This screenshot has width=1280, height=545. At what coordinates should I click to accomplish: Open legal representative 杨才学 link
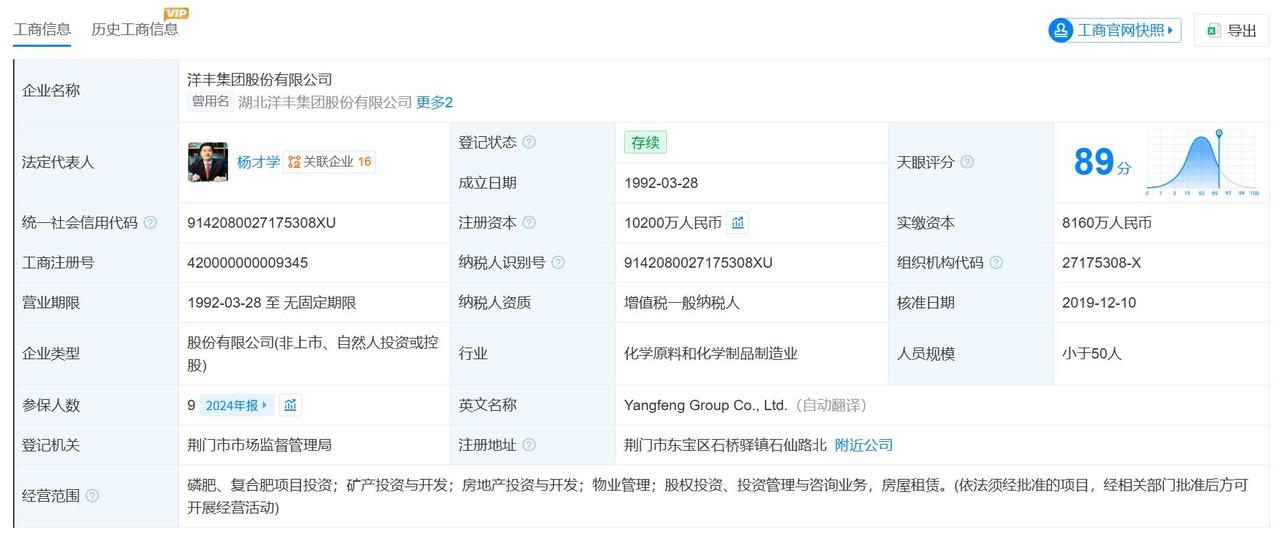258,162
